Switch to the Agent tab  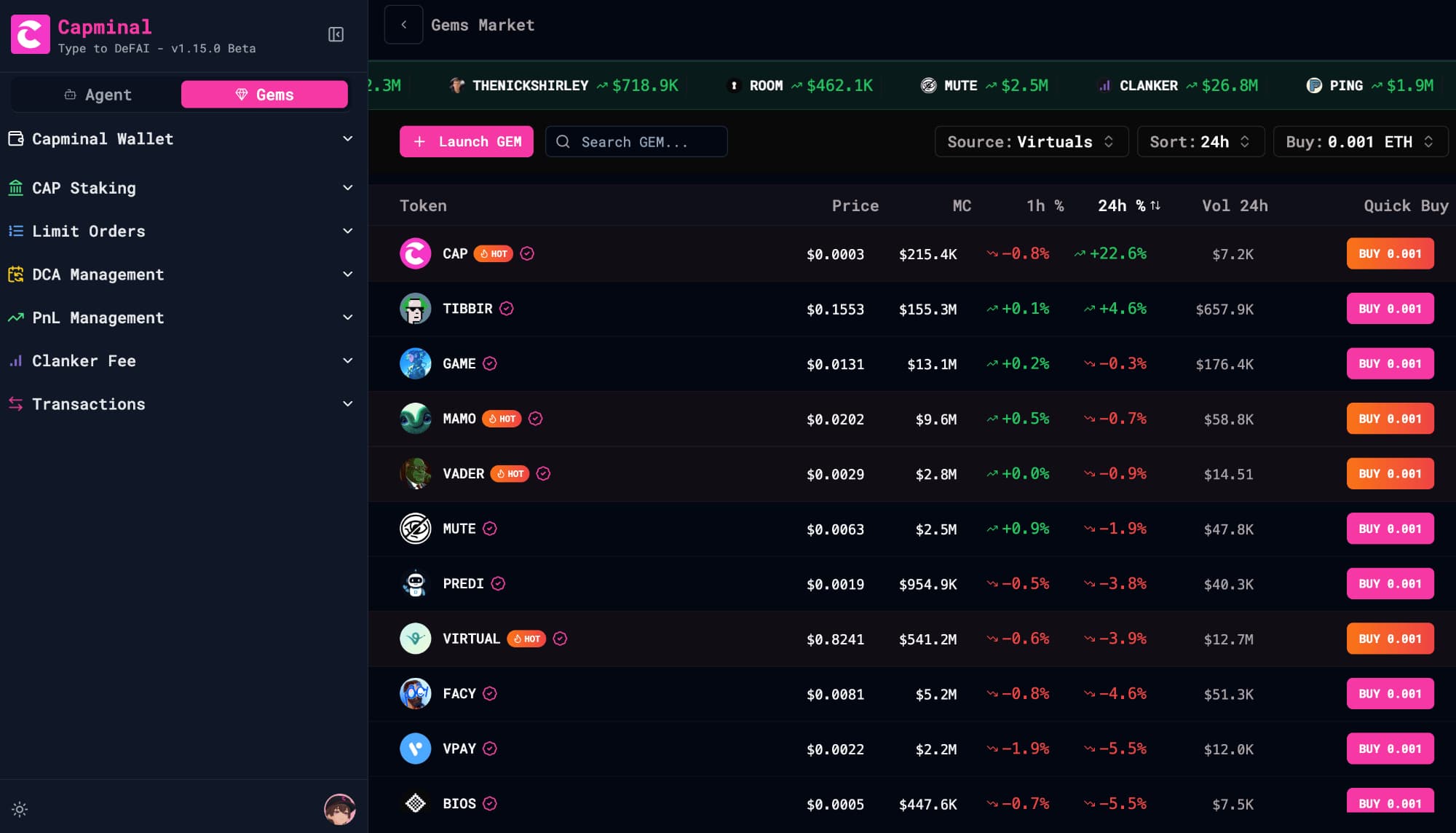98,95
